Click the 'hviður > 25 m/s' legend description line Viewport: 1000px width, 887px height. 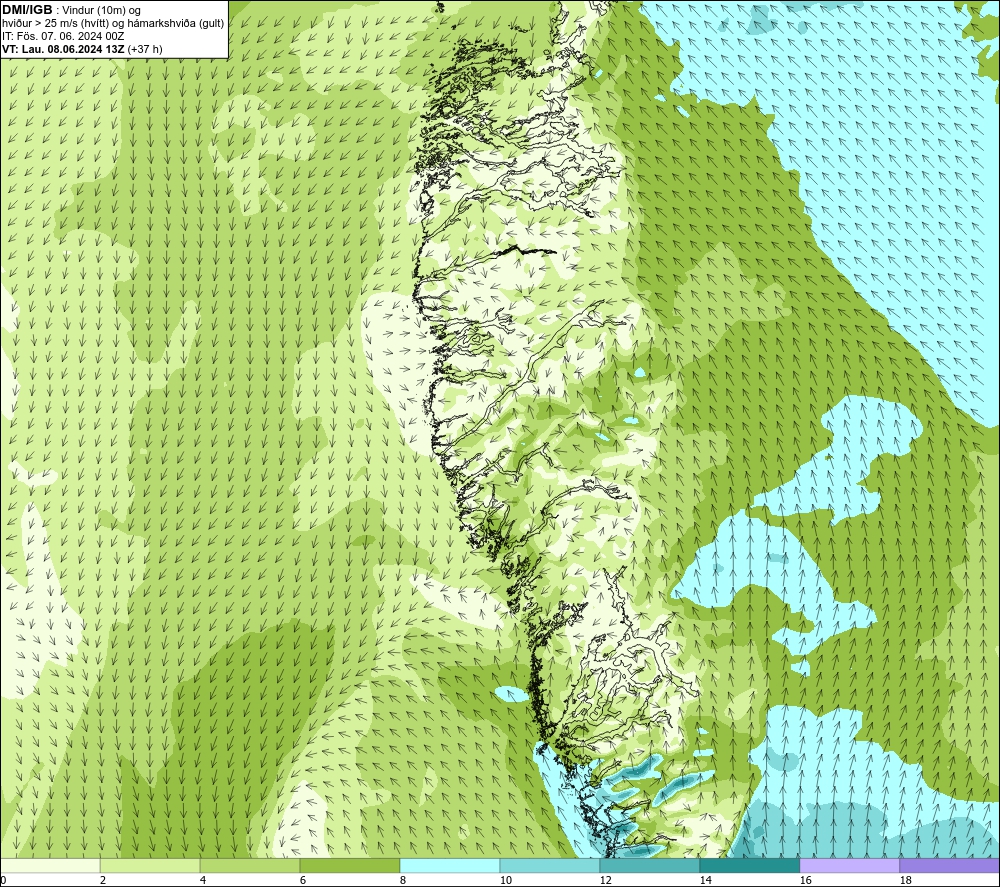[x=114, y=24]
